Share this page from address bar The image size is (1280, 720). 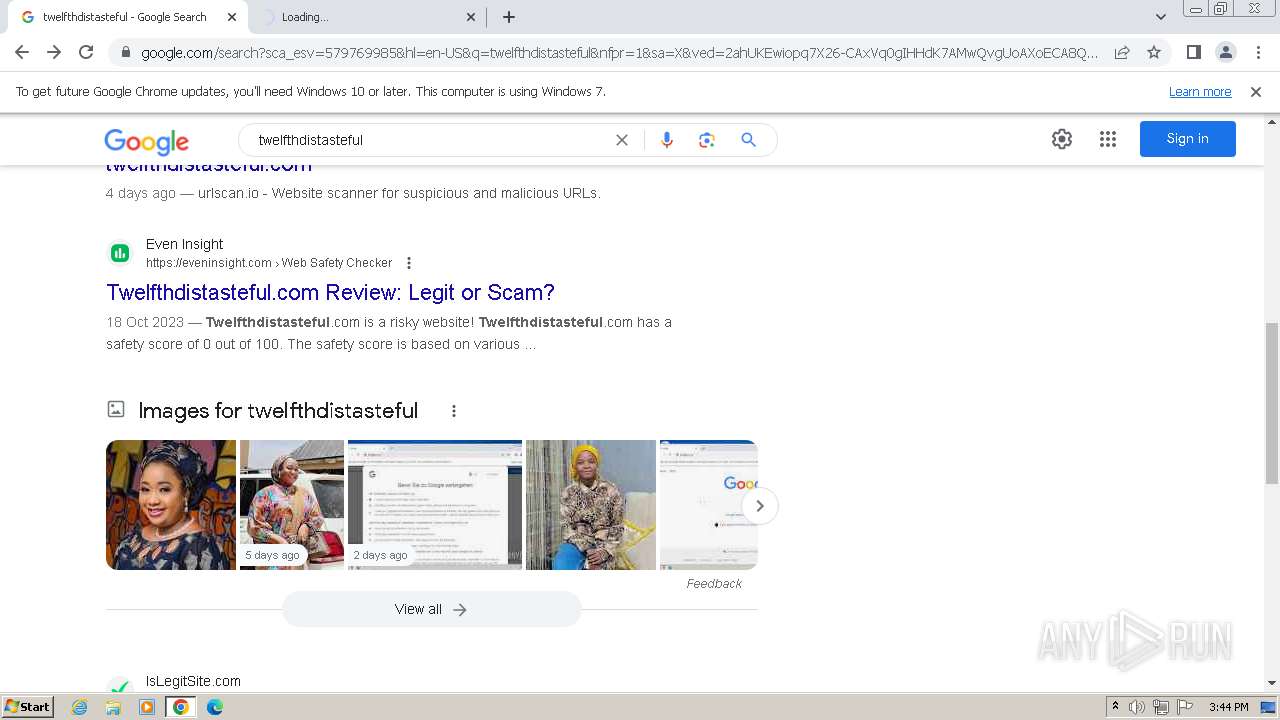point(1122,52)
